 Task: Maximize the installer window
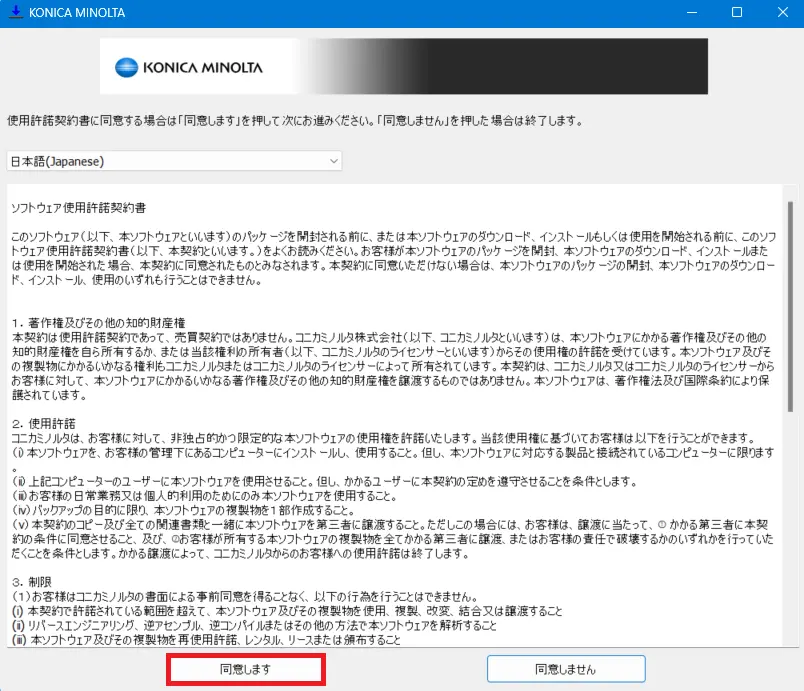(736, 13)
